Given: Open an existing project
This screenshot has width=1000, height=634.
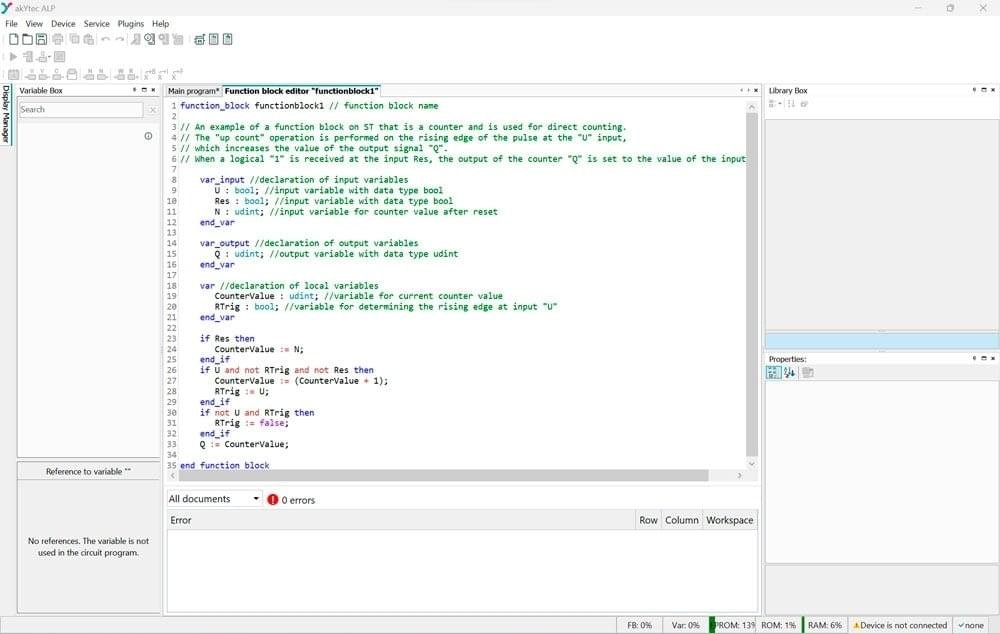Looking at the screenshot, I should click(27, 38).
